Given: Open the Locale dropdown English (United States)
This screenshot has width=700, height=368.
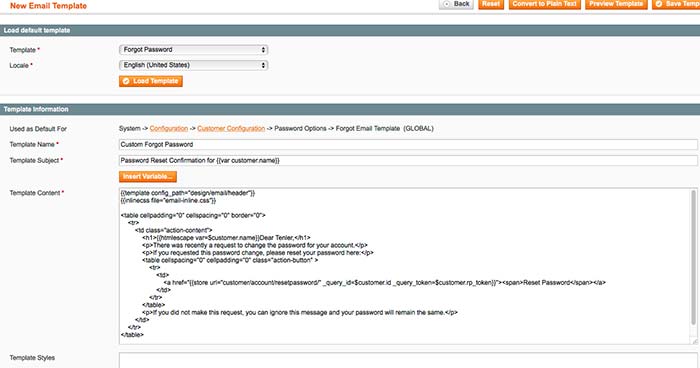Looking at the screenshot, I should [x=193, y=65].
